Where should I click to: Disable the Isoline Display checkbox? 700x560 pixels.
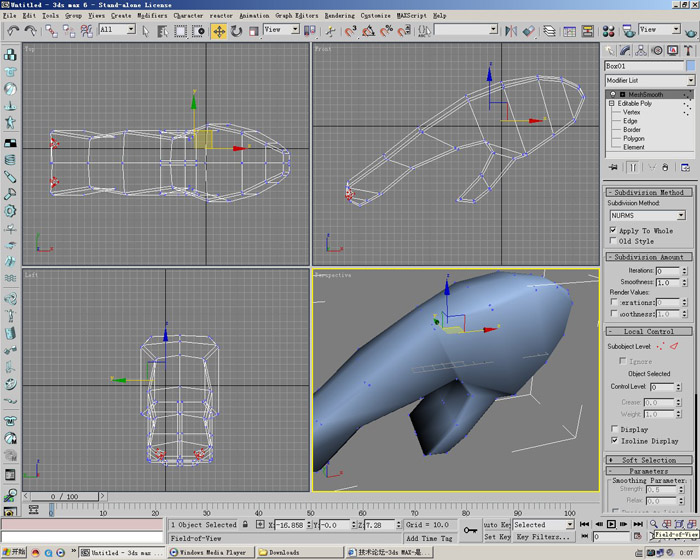pos(613,440)
